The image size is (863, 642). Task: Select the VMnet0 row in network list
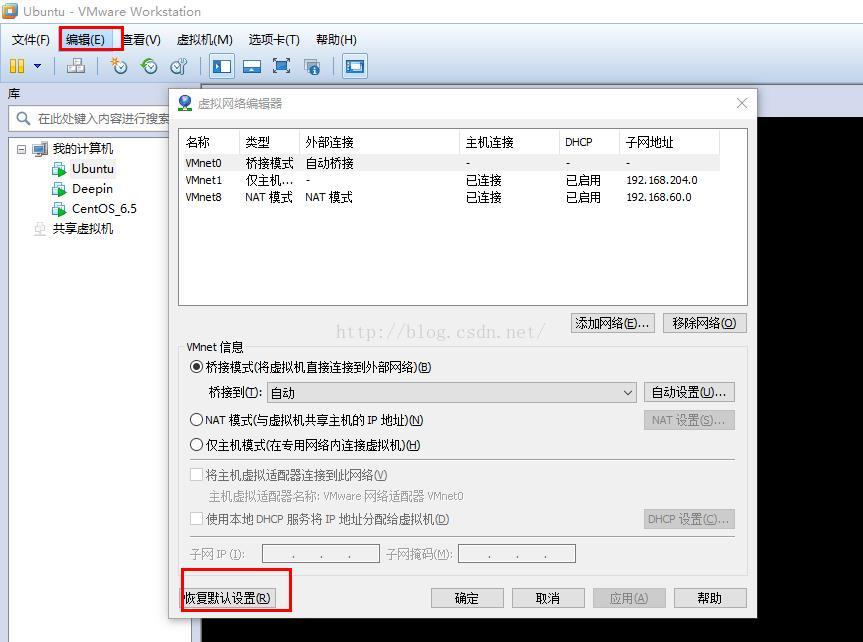pos(451,163)
